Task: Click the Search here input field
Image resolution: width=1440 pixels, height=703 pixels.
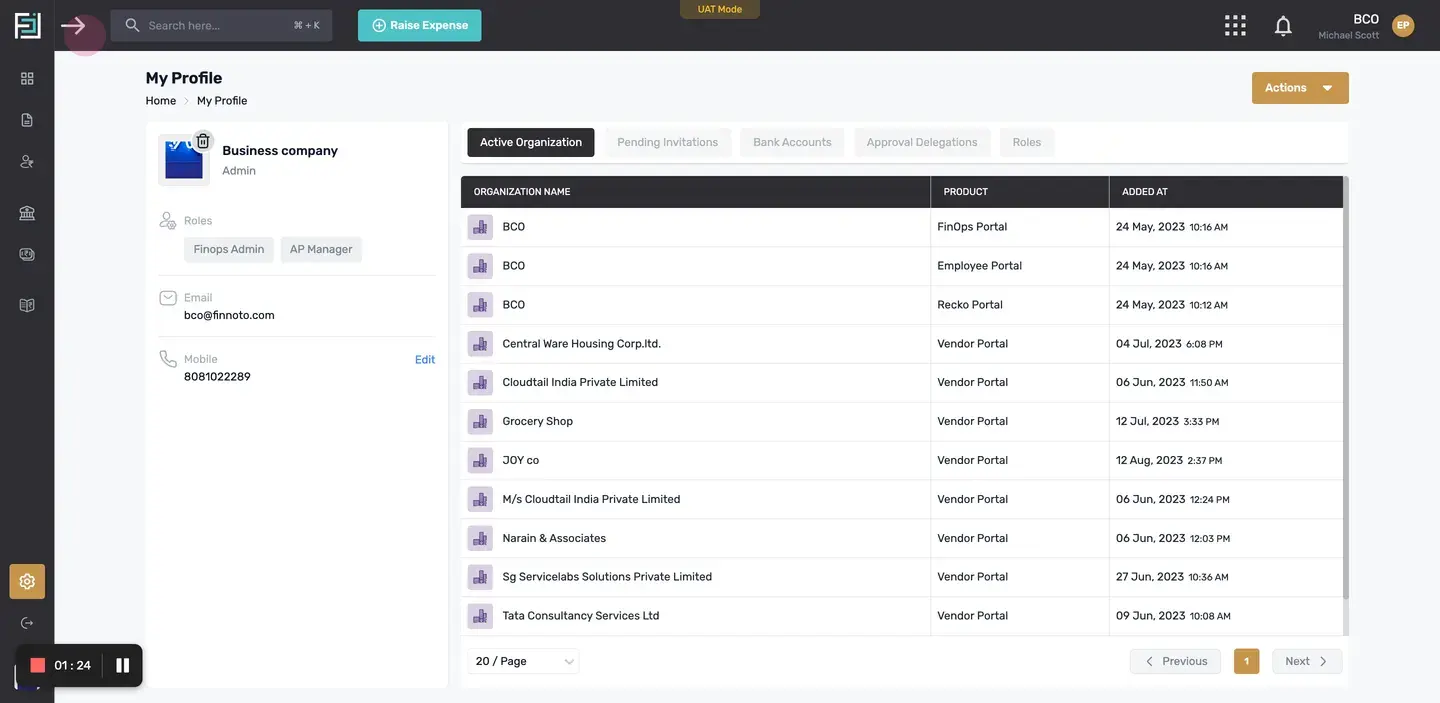Action: coord(221,26)
